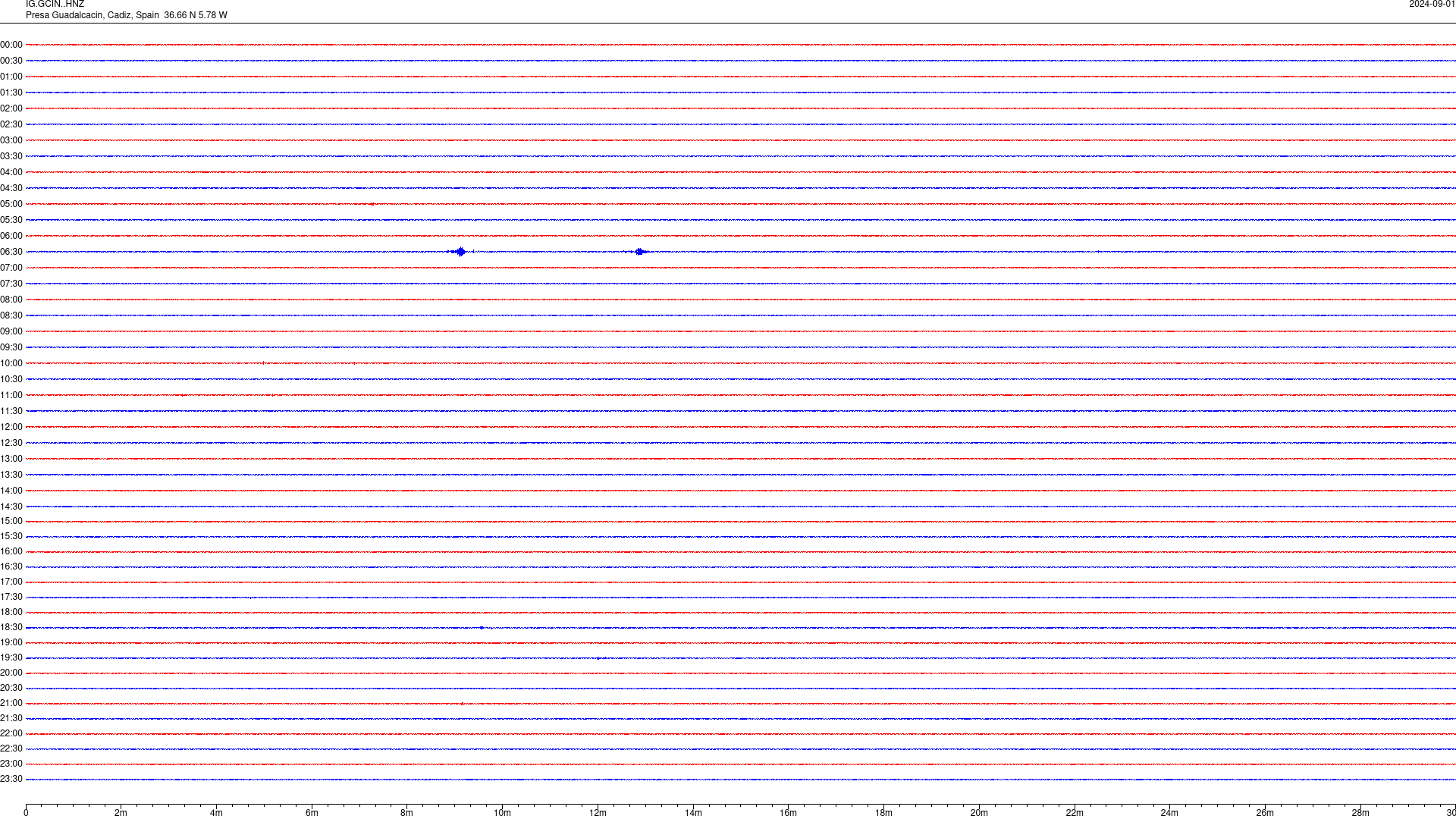Click the 6m axis tick label

coord(312,813)
